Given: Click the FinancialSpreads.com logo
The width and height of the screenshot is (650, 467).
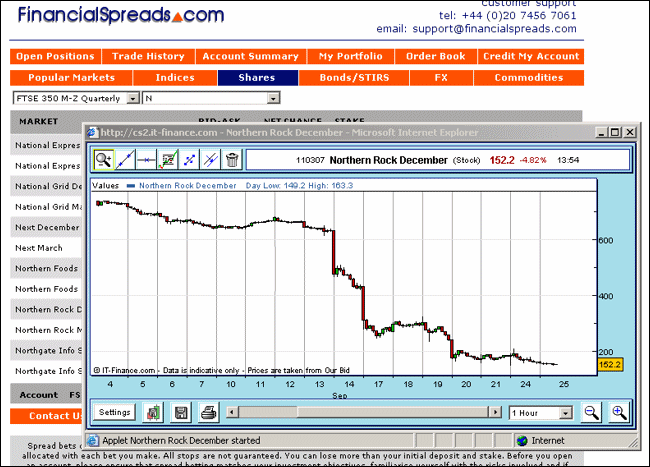Looking at the screenshot, I should tap(121, 15).
